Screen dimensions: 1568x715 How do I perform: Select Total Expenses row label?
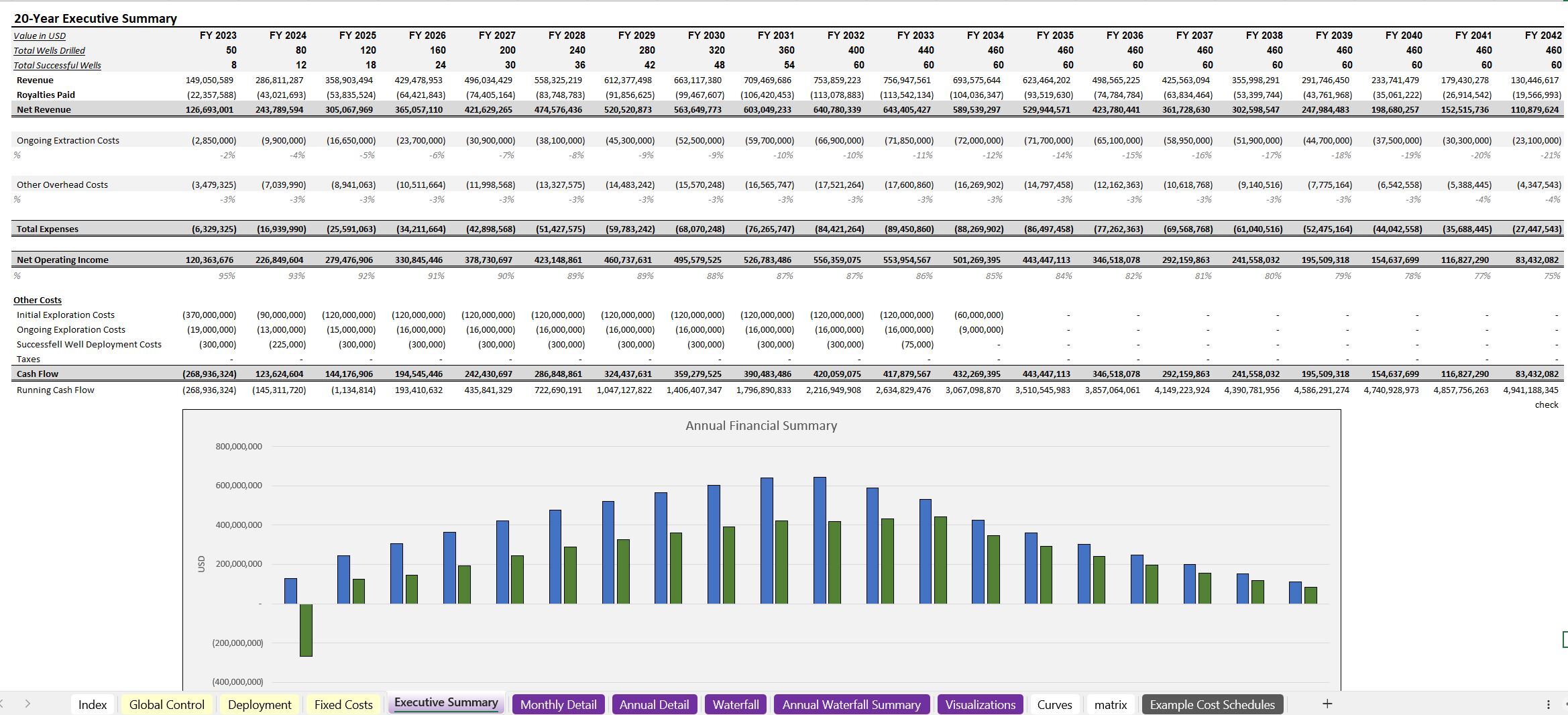click(47, 229)
